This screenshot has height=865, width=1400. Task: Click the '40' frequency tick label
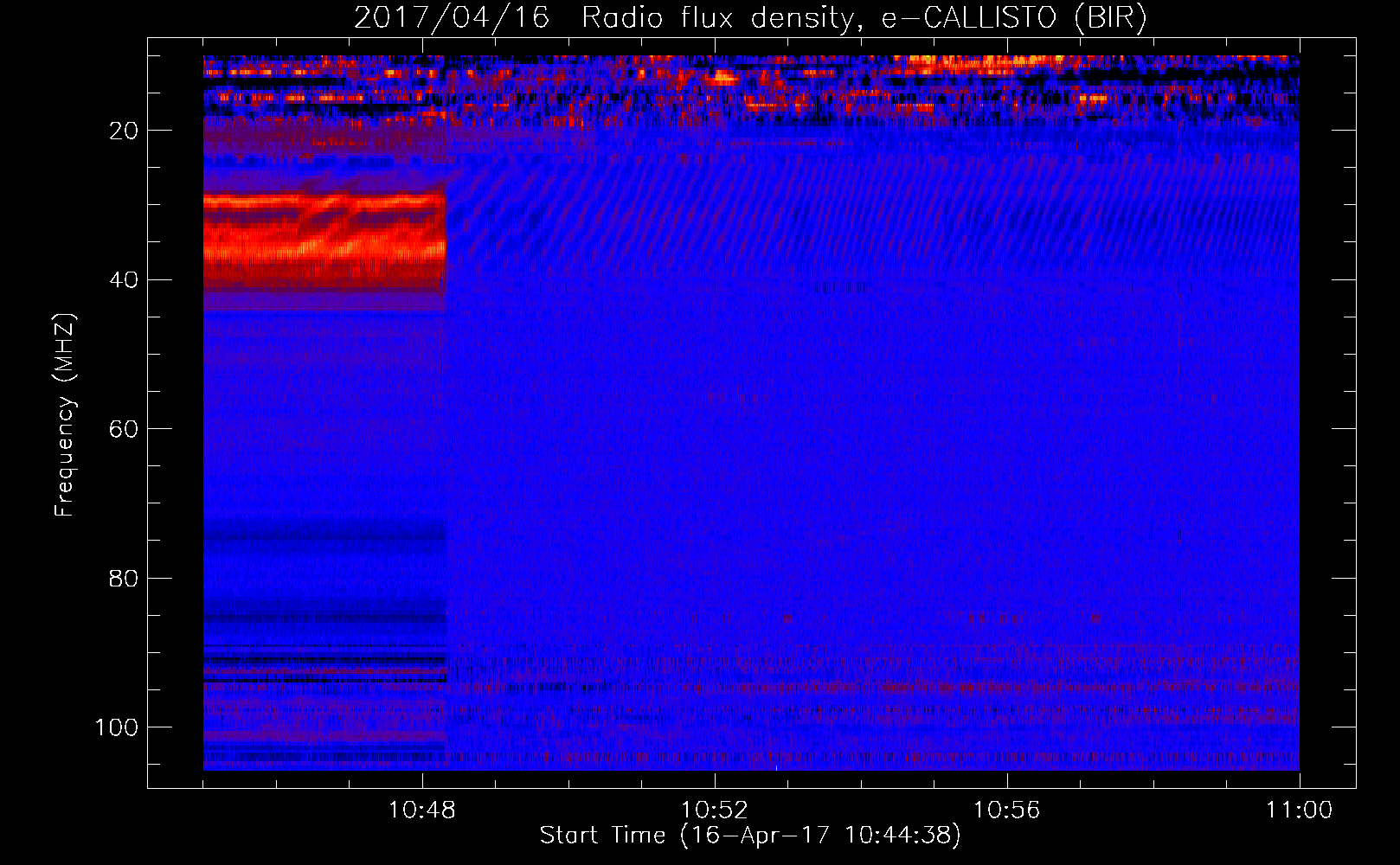point(124,279)
